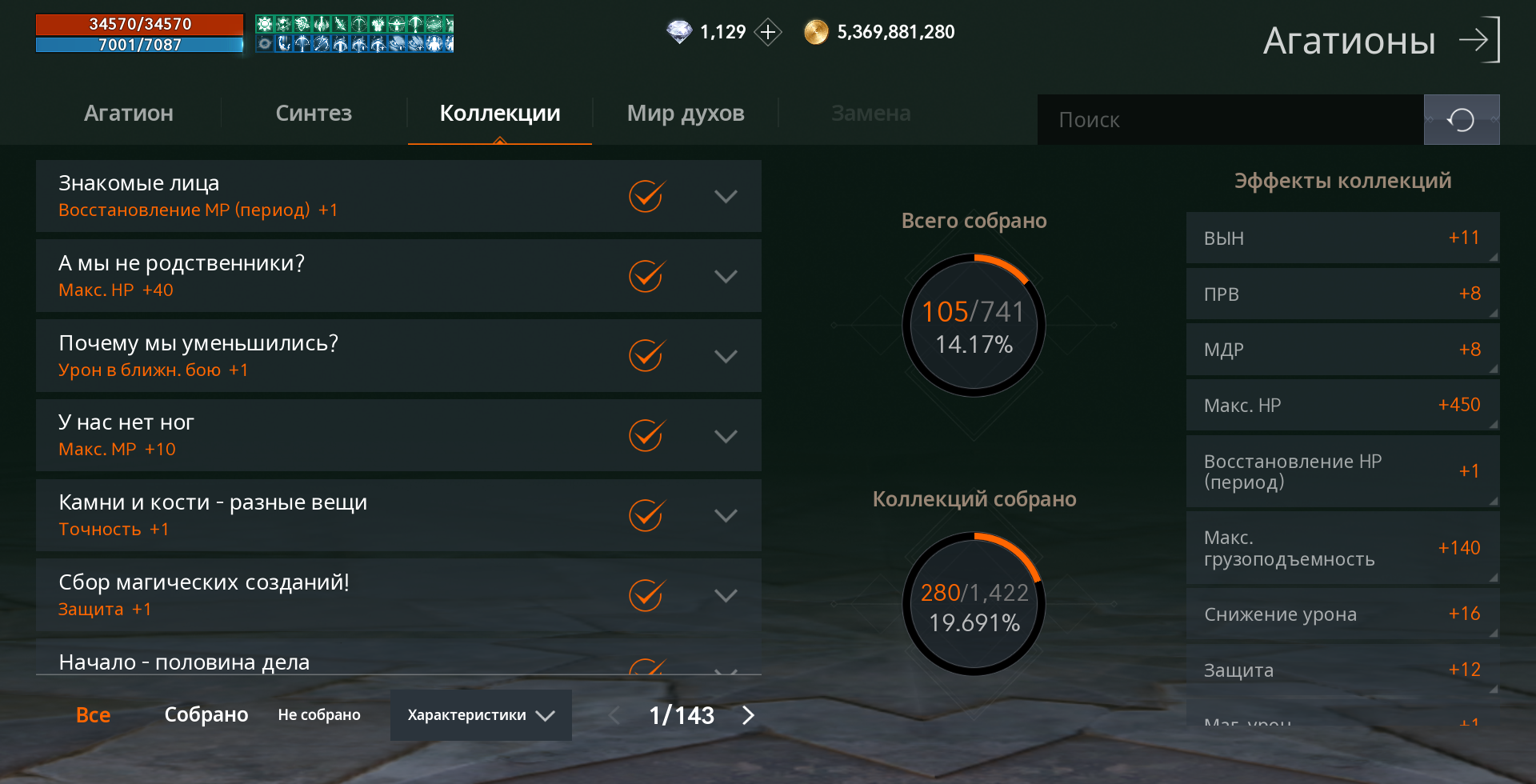Click the gold coin currency icon
The height and width of the screenshot is (784, 1536).
816,32
